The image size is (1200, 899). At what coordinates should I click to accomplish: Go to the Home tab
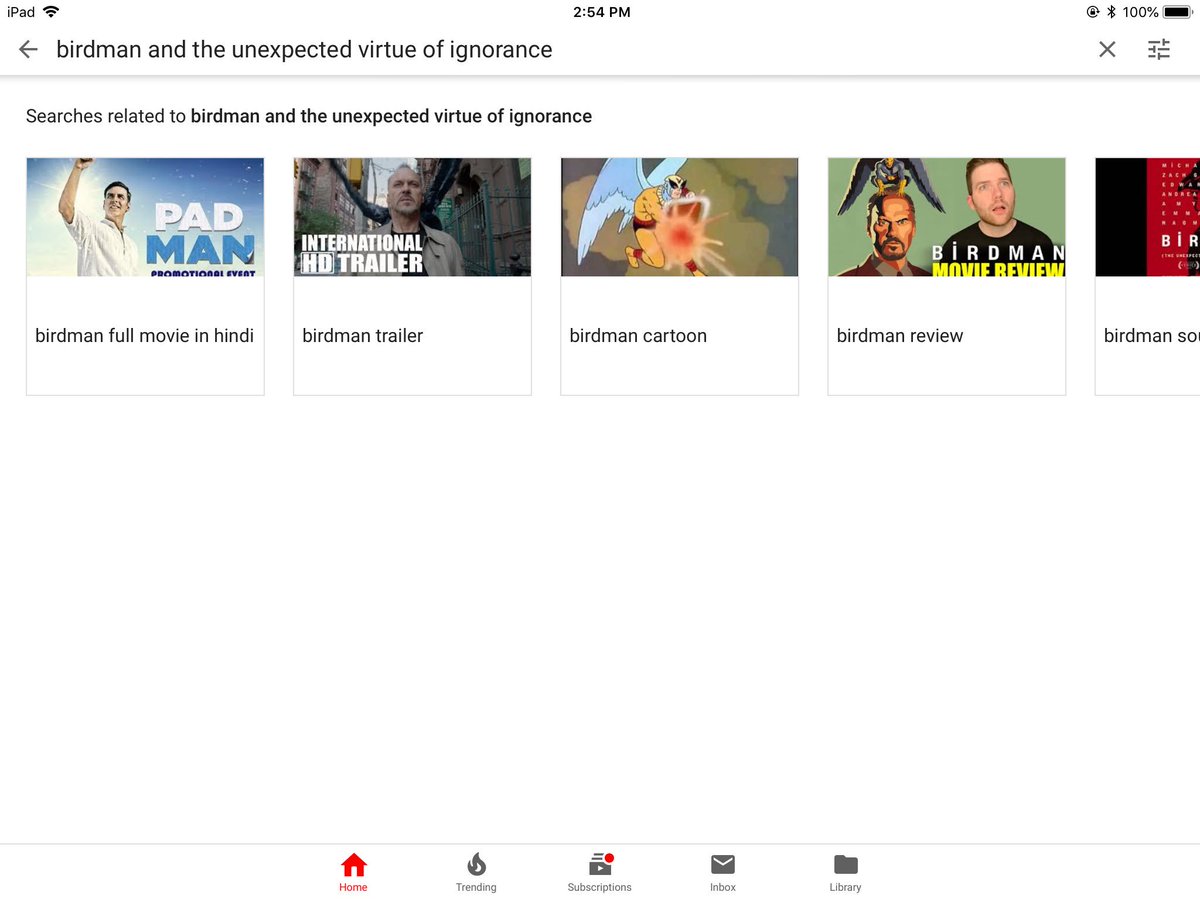tap(353, 872)
